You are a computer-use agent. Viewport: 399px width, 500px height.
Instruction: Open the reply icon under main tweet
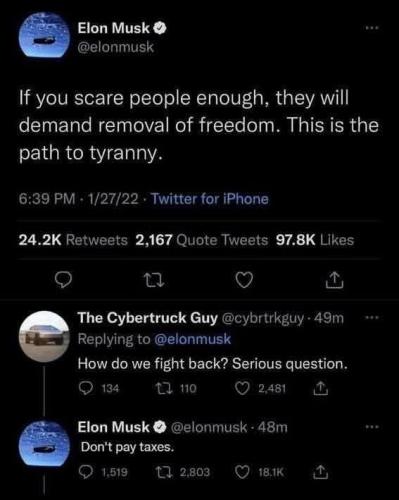(63, 280)
